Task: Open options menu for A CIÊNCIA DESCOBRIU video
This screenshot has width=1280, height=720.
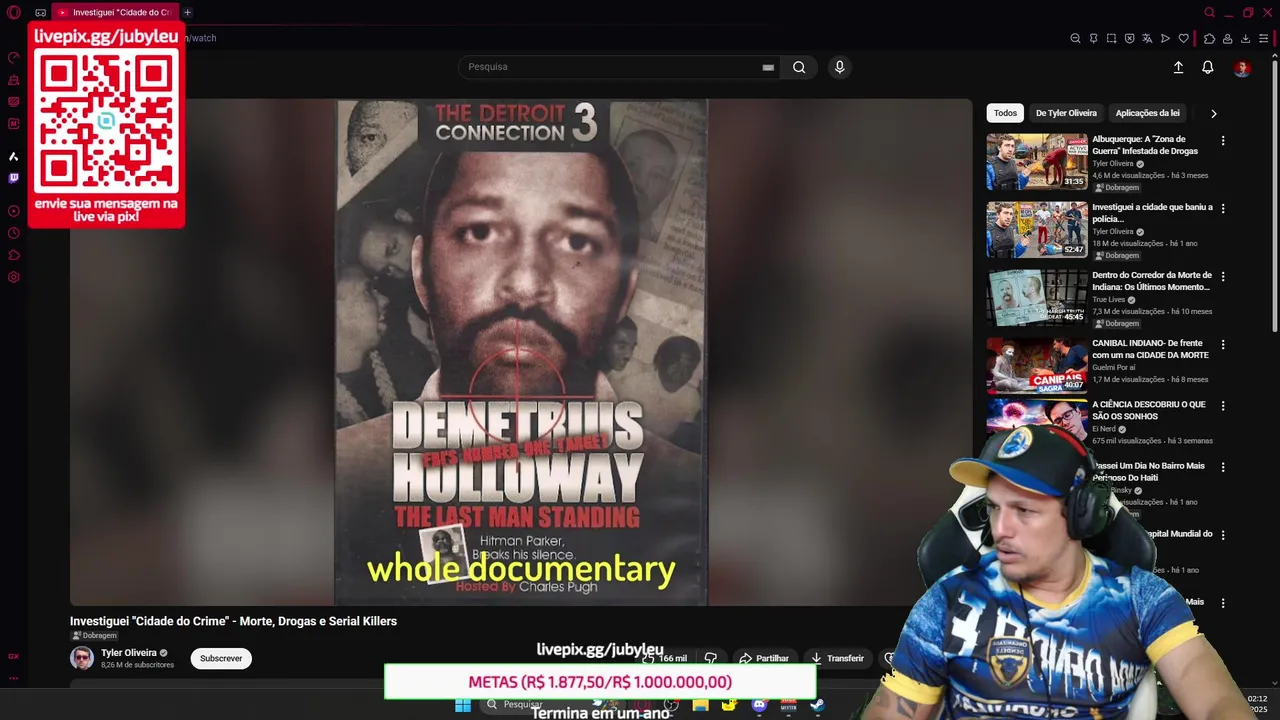Action: coord(1223,406)
